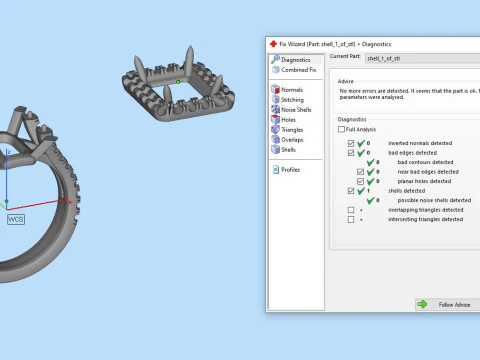Toggle planar holes detected checkbox
Image resolution: width=480 pixels, height=360 pixels.
[x=360, y=181]
